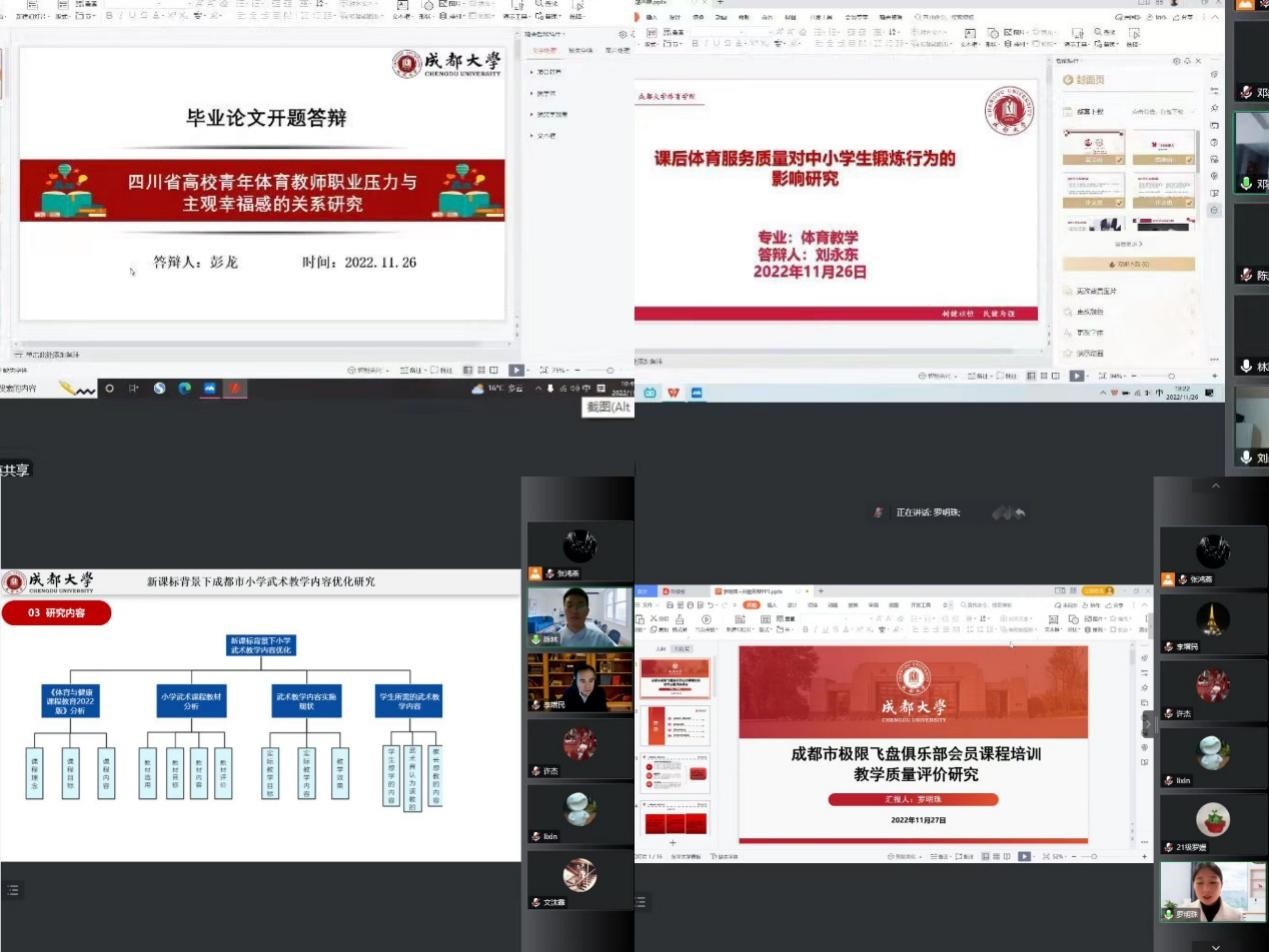Click the weather widget on the taskbar
The width and height of the screenshot is (1269, 952).
(x=498, y=388)
